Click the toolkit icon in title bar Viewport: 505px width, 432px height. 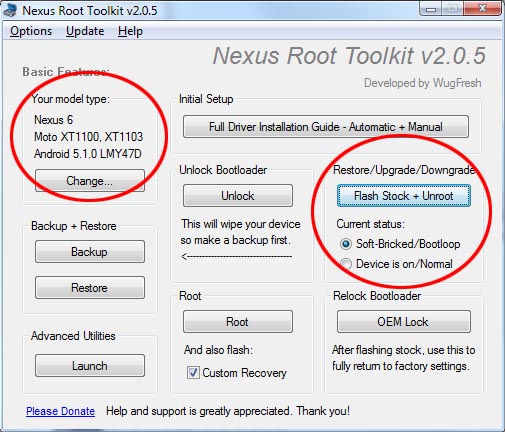(10, 10)
